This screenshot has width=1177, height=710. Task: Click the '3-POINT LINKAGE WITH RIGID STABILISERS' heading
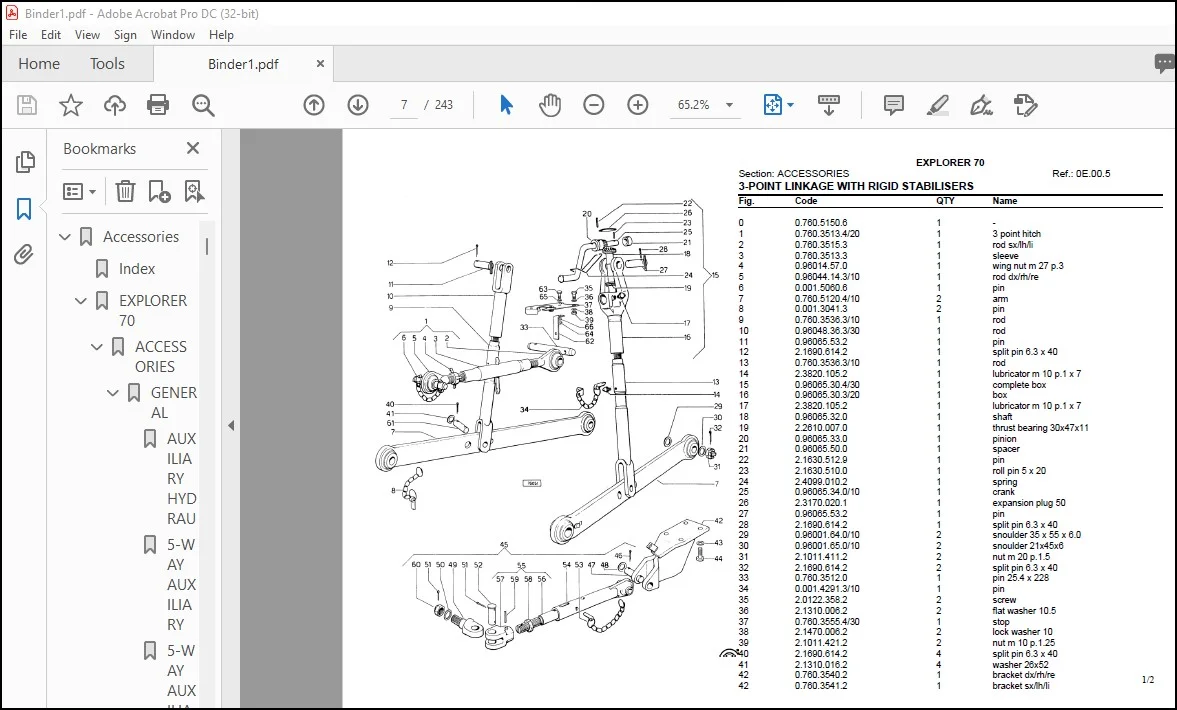(x=856, y=186)
